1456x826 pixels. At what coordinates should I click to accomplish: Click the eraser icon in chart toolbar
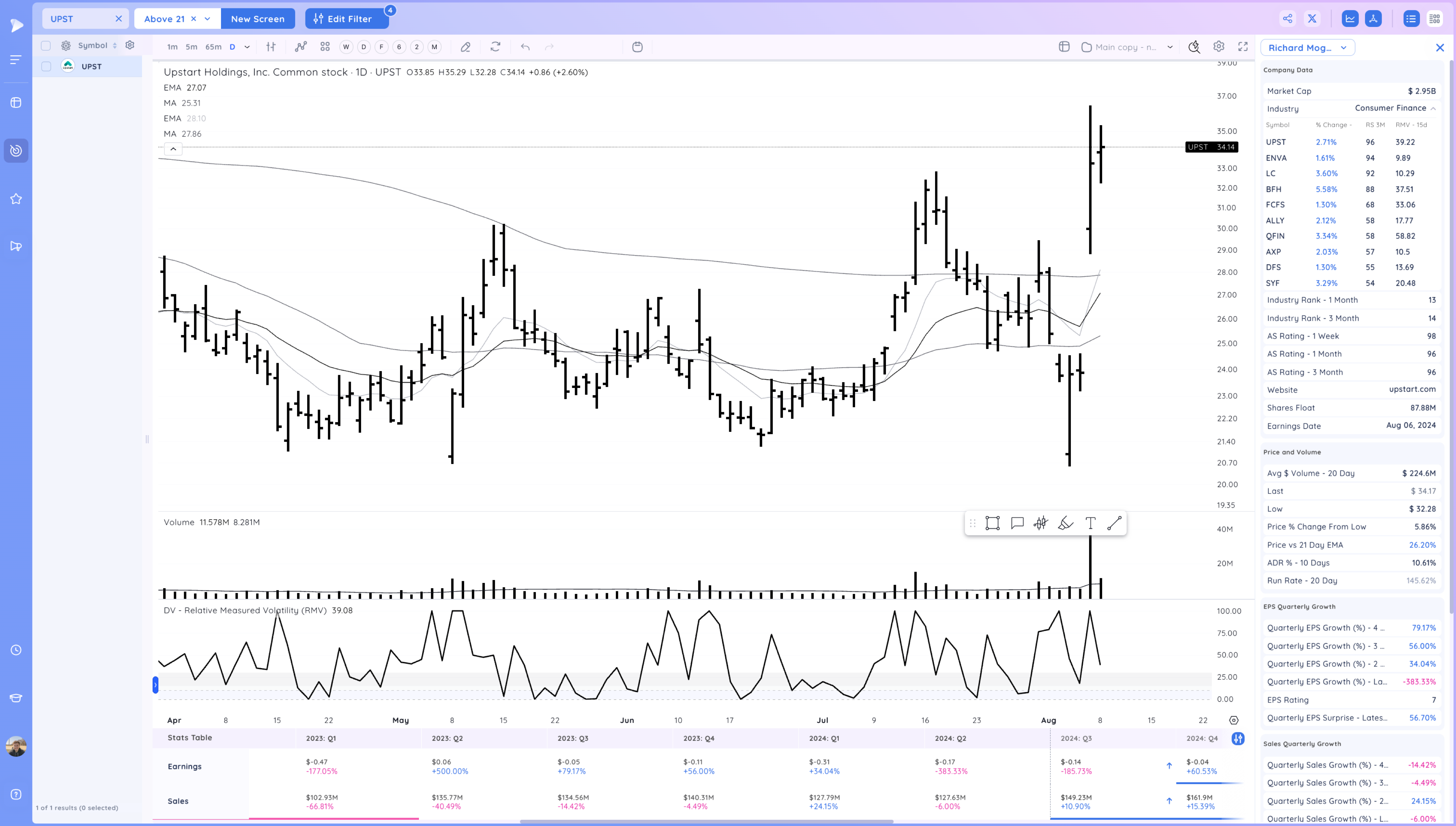(465, 47)
